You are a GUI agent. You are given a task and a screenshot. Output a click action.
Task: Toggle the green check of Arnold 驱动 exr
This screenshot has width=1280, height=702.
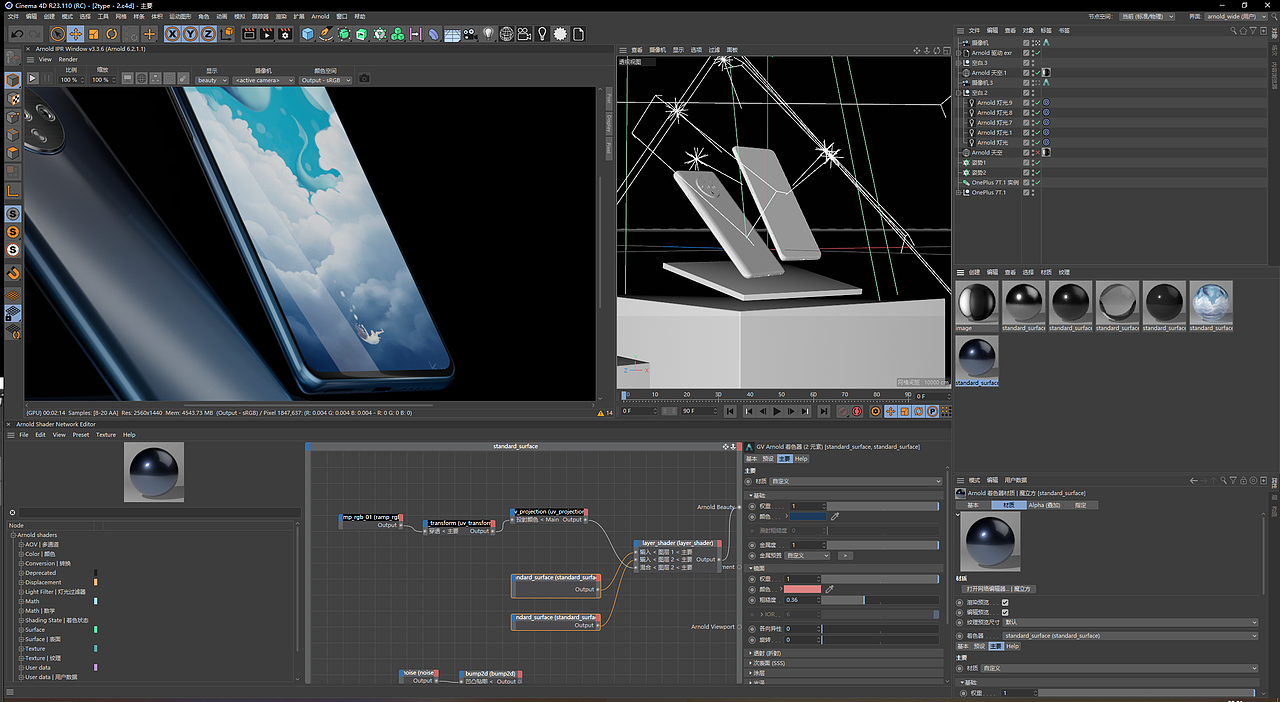click(x=1037, y=53)
